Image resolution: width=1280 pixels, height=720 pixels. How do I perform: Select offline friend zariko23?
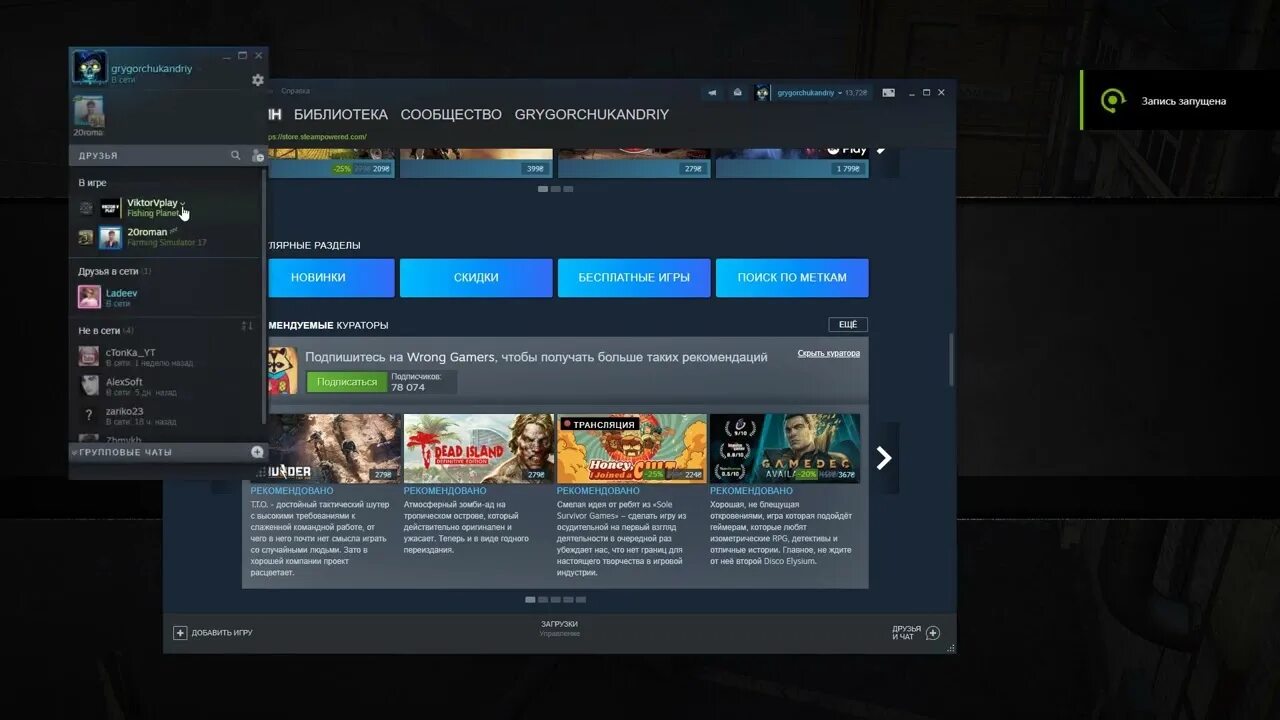coord(169,415)
